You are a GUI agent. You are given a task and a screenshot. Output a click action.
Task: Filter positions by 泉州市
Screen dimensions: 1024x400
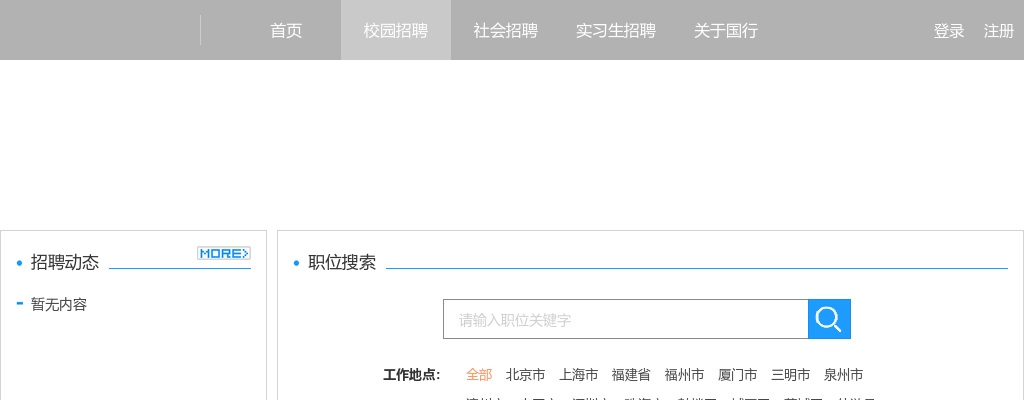[844, 375]
